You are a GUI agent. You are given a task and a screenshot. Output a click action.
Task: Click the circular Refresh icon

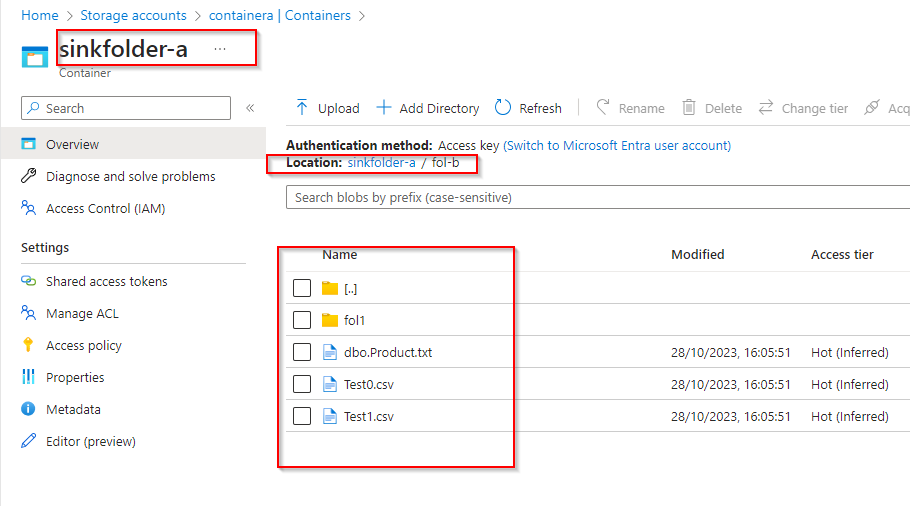[503, 107]
